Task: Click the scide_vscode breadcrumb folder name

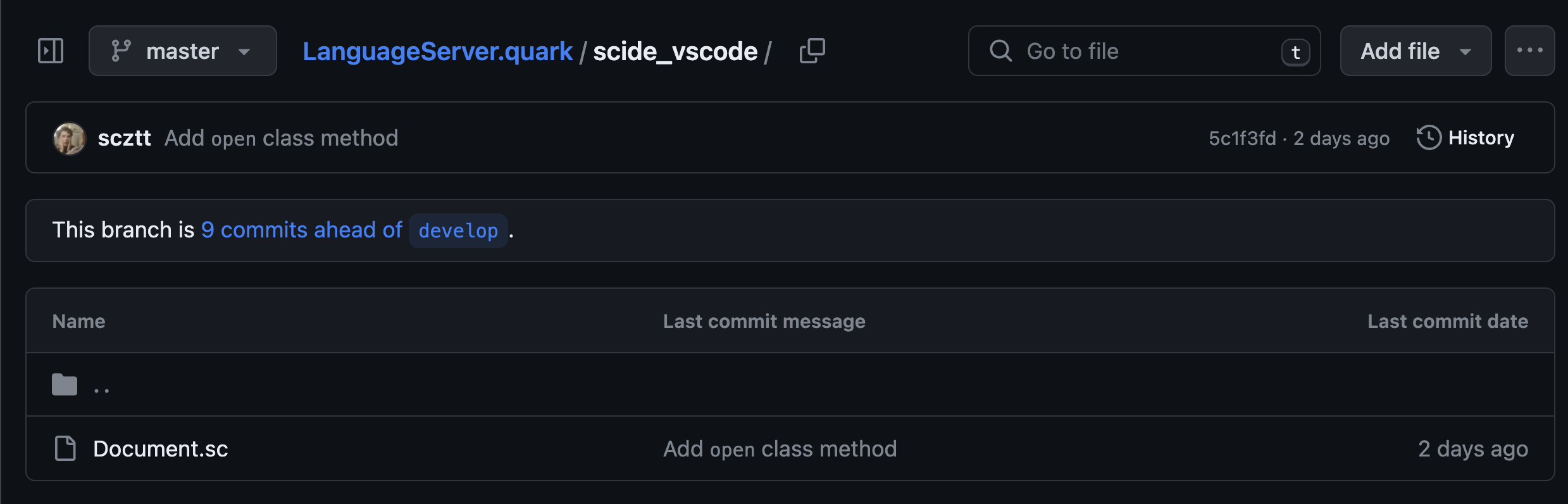Action: click(x=675, y=51)
